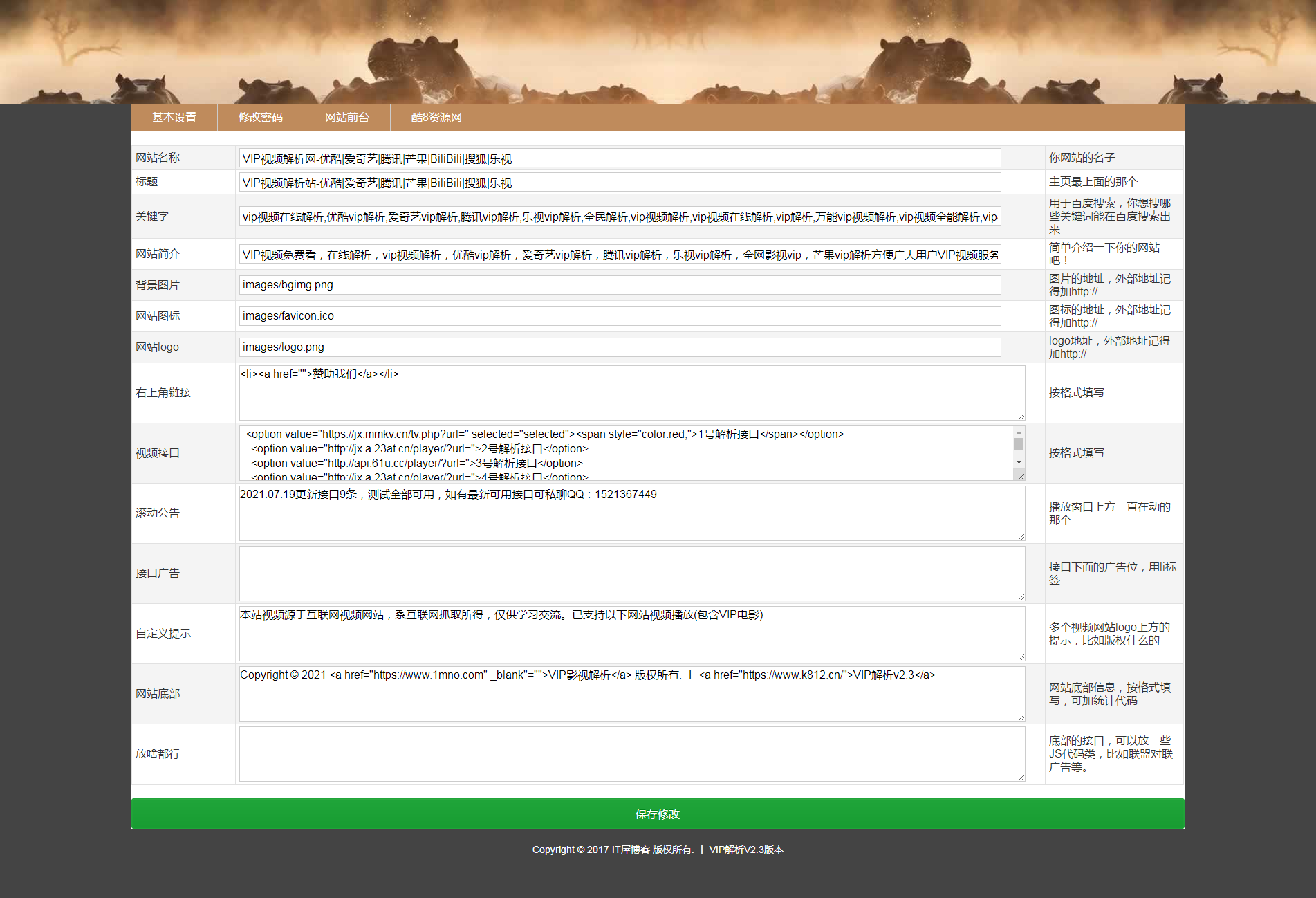
Task: Click the 网站图标 favicon path field
Action: click(620, 316)
